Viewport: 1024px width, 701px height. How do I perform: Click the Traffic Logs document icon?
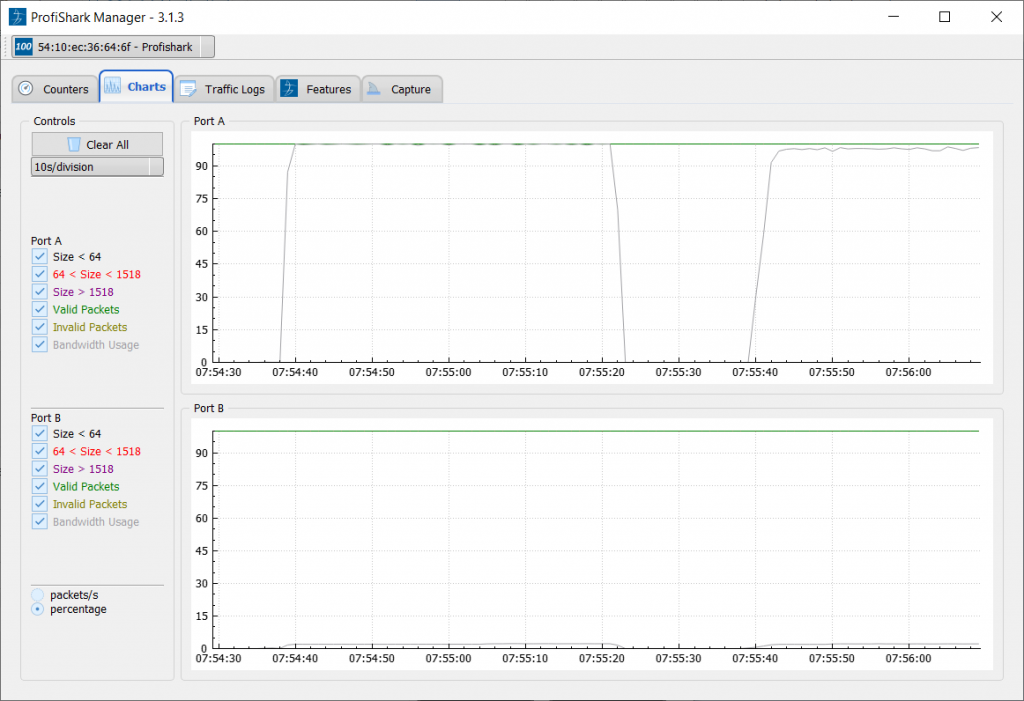[x=188, y=89]
